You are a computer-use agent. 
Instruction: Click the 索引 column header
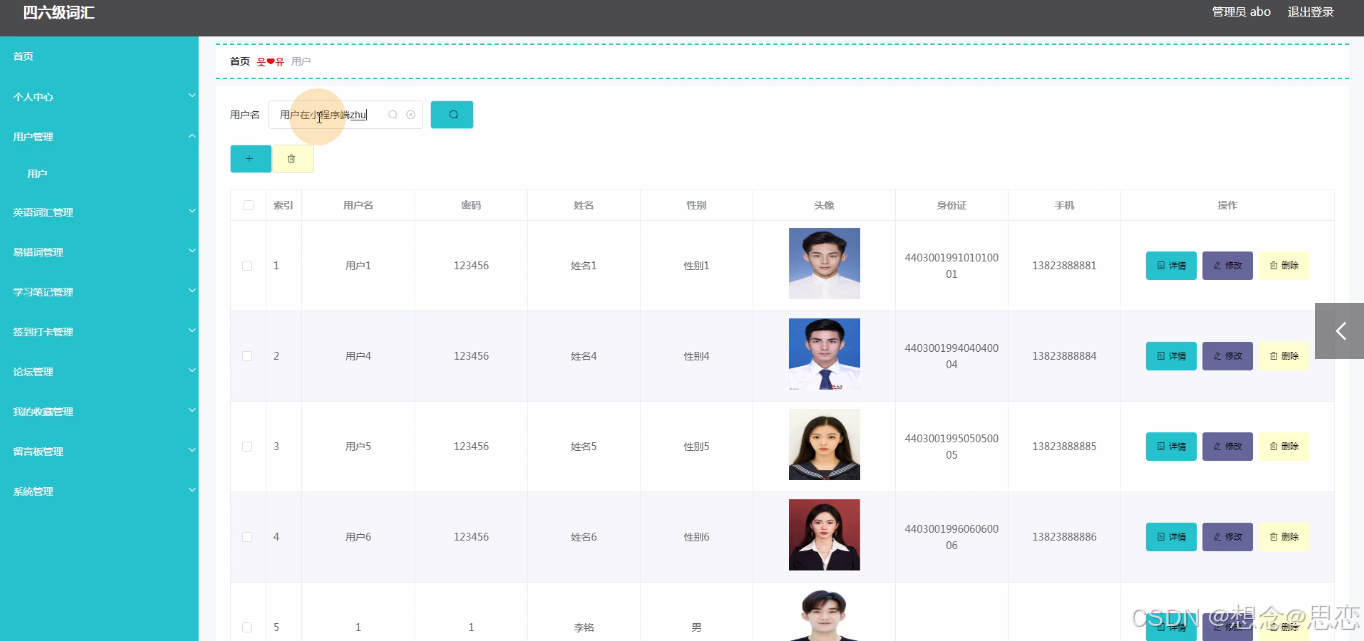click(x=283, y=205)
